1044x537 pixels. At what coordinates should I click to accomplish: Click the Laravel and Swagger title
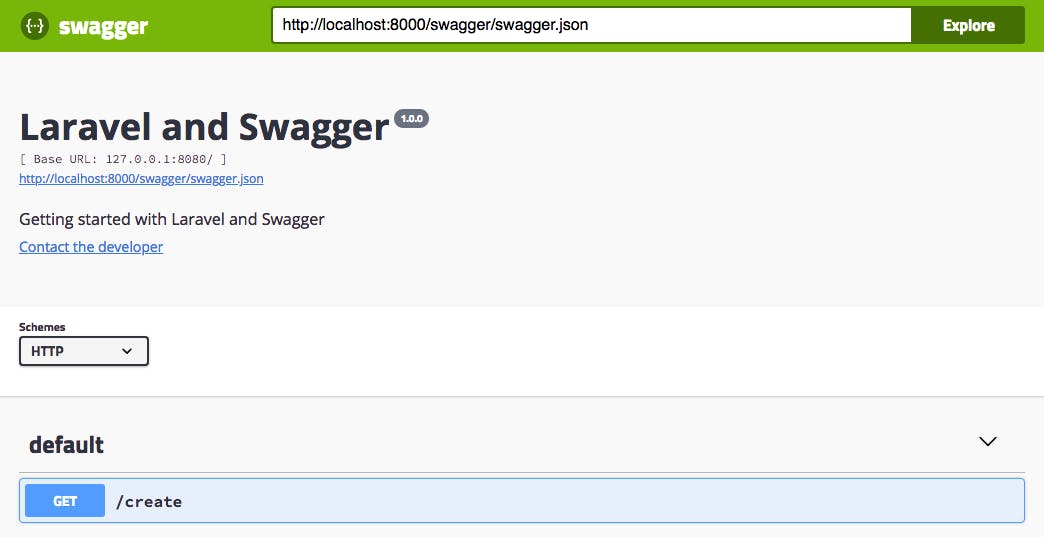tap(204, 127)
